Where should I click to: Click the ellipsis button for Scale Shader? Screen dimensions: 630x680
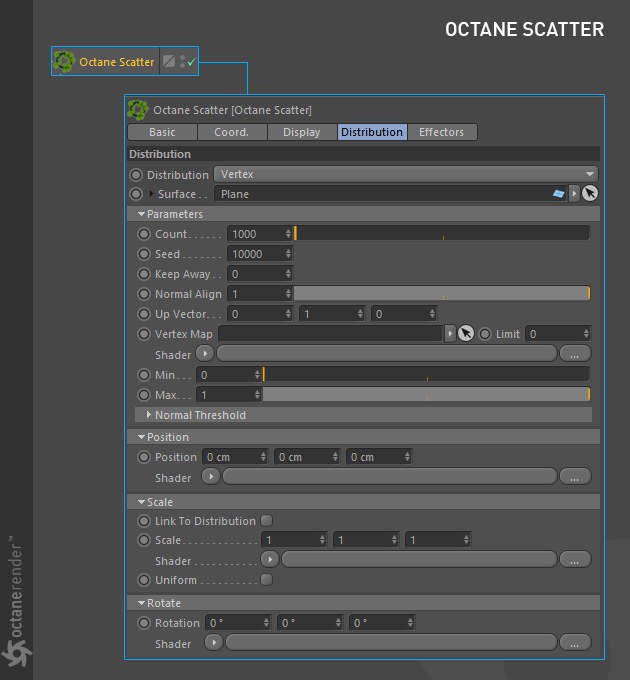[x=575, y=559]
